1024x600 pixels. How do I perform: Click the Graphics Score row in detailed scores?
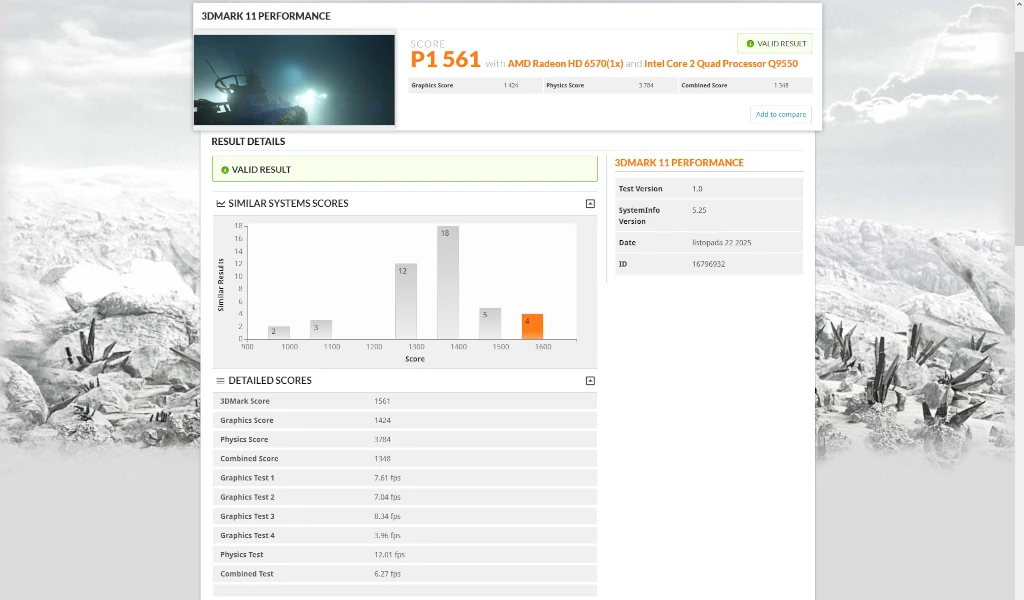pos(404,420)
